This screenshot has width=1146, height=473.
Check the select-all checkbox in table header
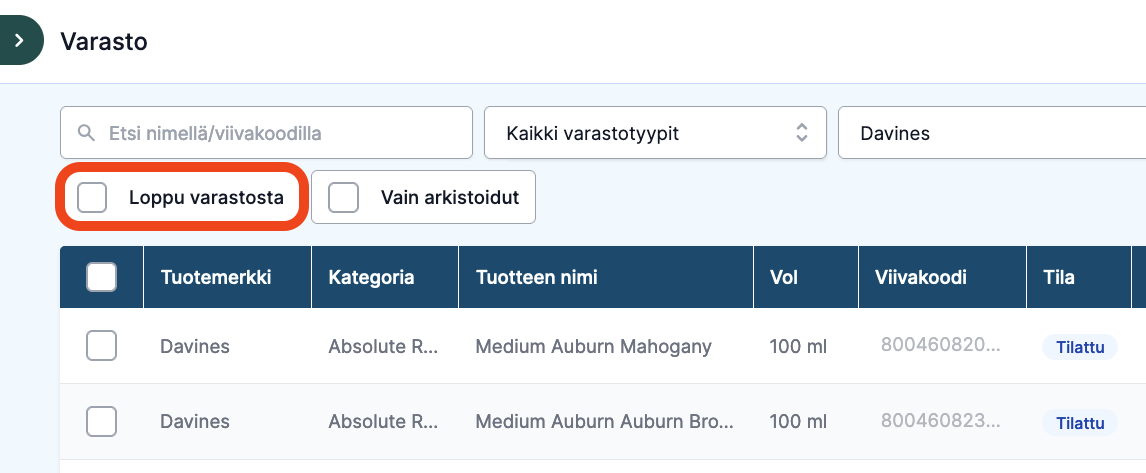[x=102, y=277]
